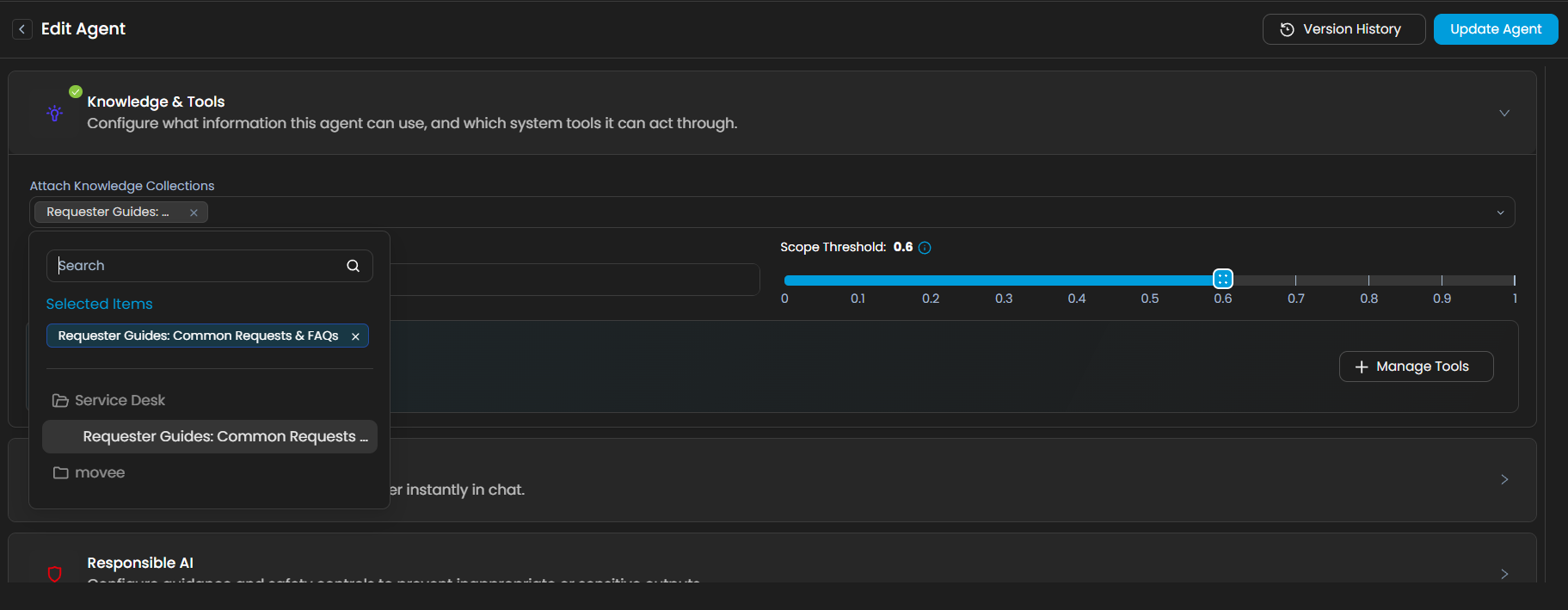This screenshot has width=1568, height=610.
Task: Click the back arrow beside Edit Agent
Action: point(22,29)
